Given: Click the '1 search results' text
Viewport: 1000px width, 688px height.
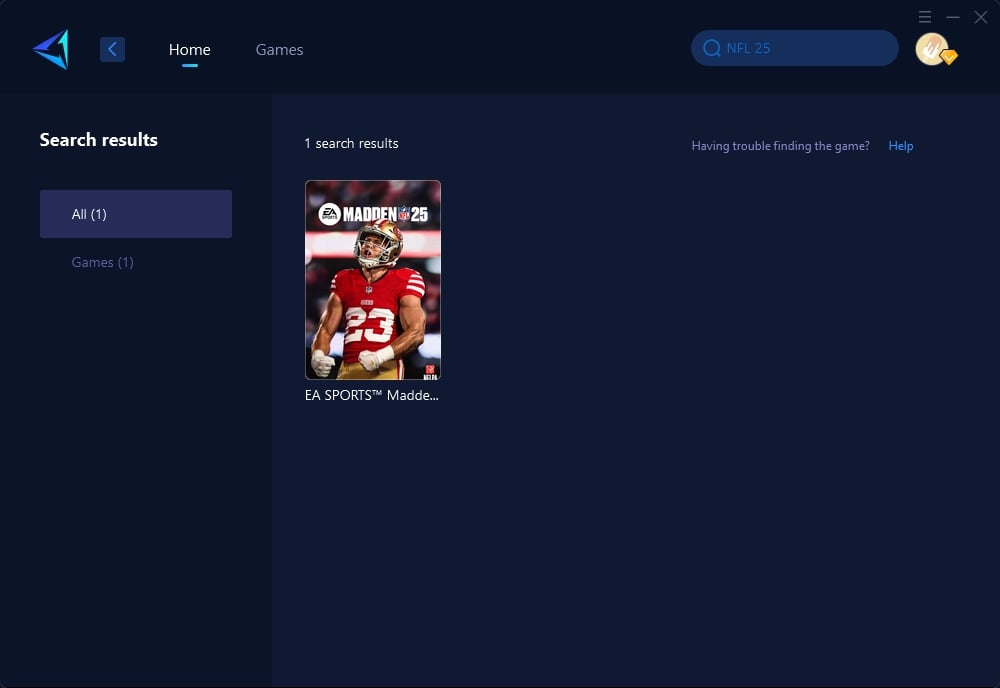Looking at the screenshot, I should [351, 143].
